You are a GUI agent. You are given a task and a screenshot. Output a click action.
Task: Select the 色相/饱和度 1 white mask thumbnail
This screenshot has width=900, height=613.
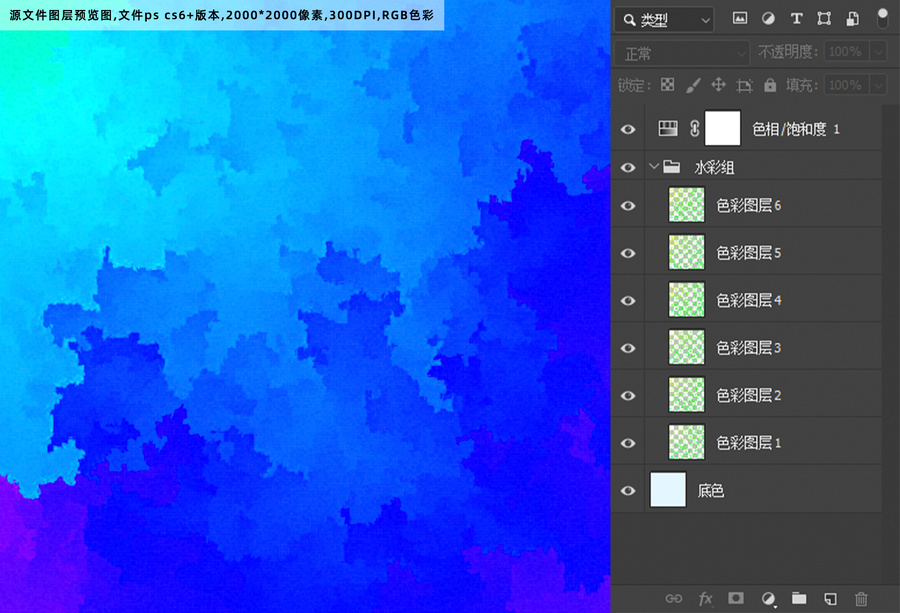pyautogui.click(x=722, y=128)
